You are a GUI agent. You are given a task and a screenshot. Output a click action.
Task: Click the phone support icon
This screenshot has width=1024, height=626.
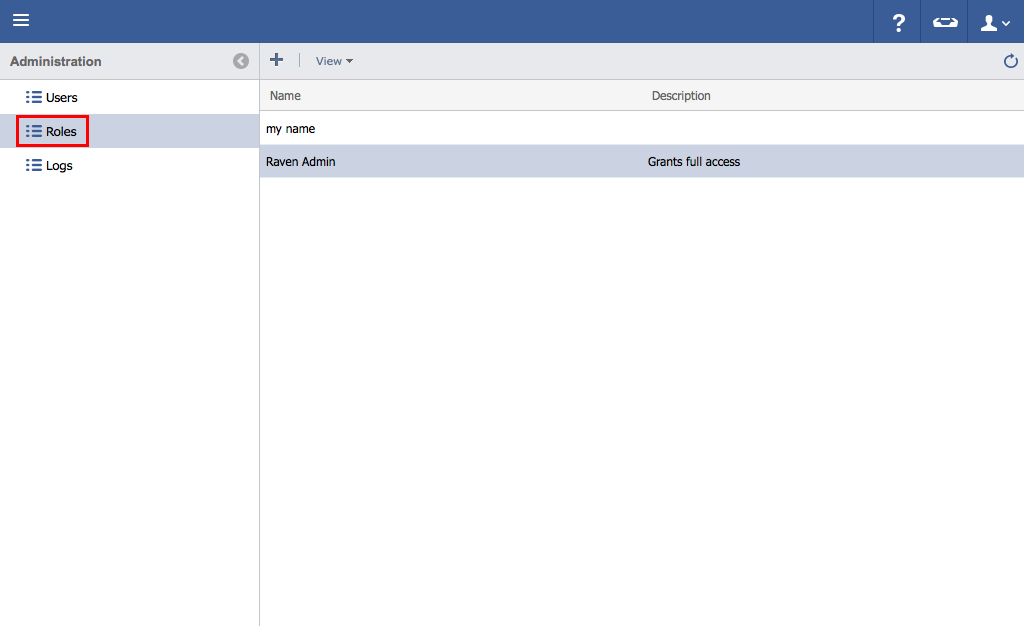click(944, 22)
